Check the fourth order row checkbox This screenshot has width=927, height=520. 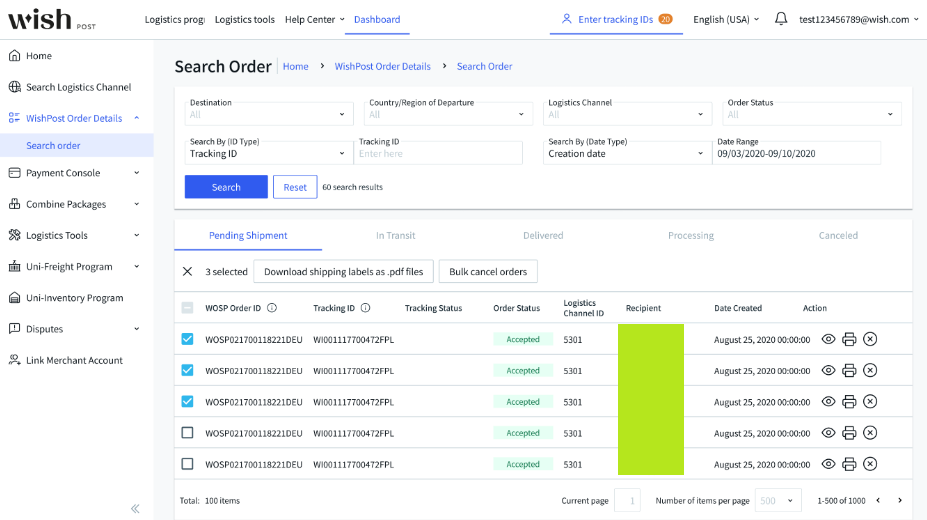(187, 433)
